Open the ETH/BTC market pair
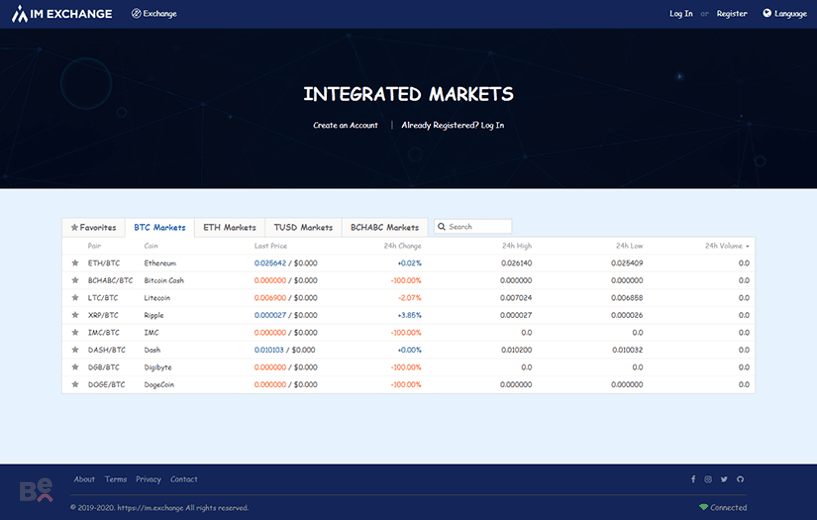Viewport: 817px width, 520px height. pos(104,263)
